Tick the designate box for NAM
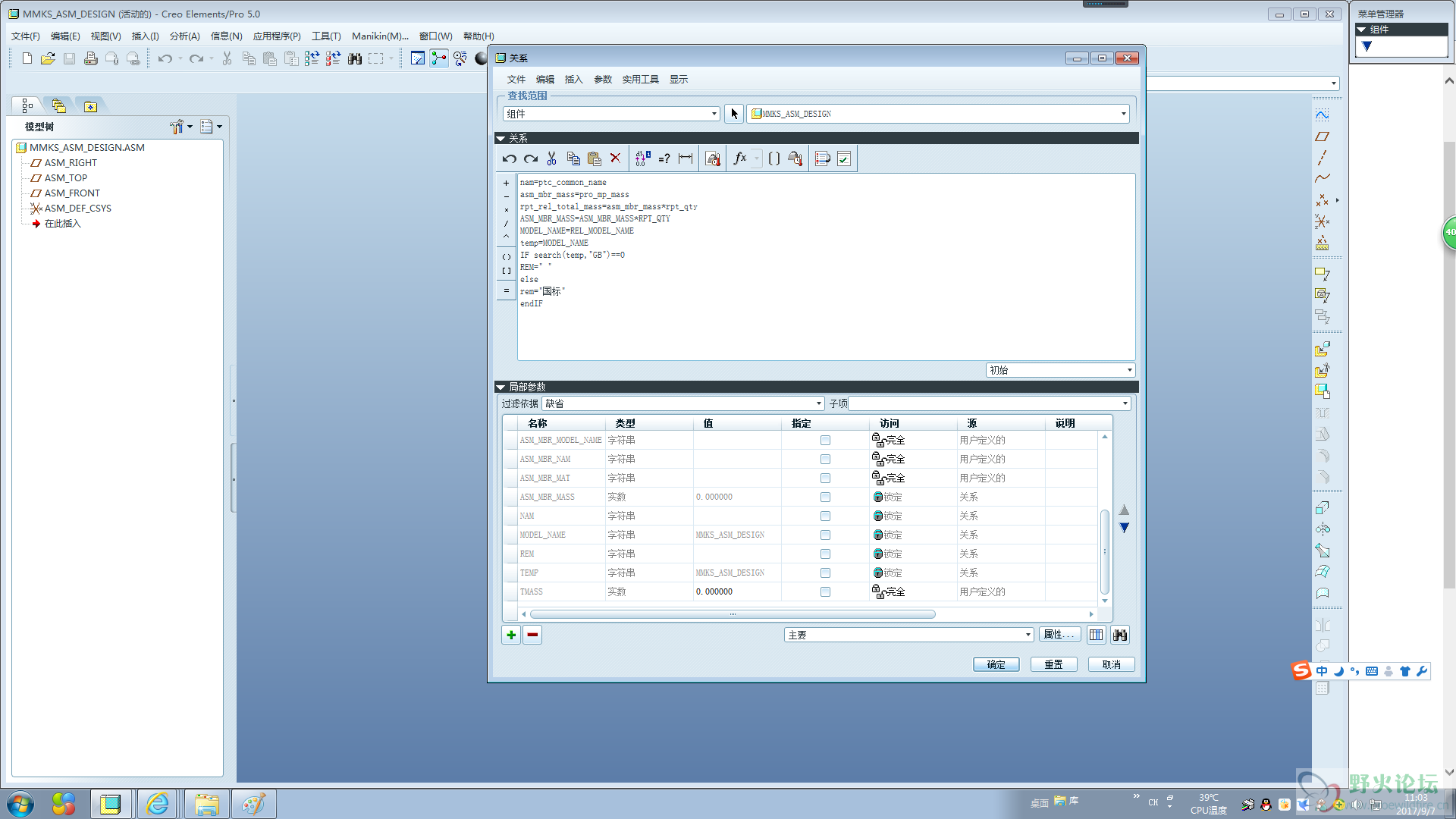This screenshot has height=819, width=1456. click(825, 516)
